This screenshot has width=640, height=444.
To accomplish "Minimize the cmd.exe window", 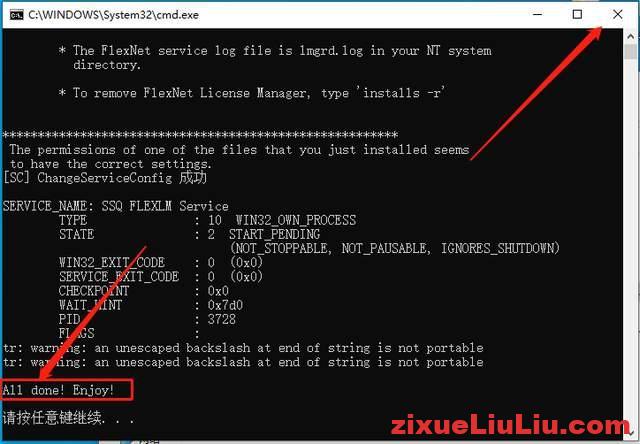I will (x=538, y=15).
